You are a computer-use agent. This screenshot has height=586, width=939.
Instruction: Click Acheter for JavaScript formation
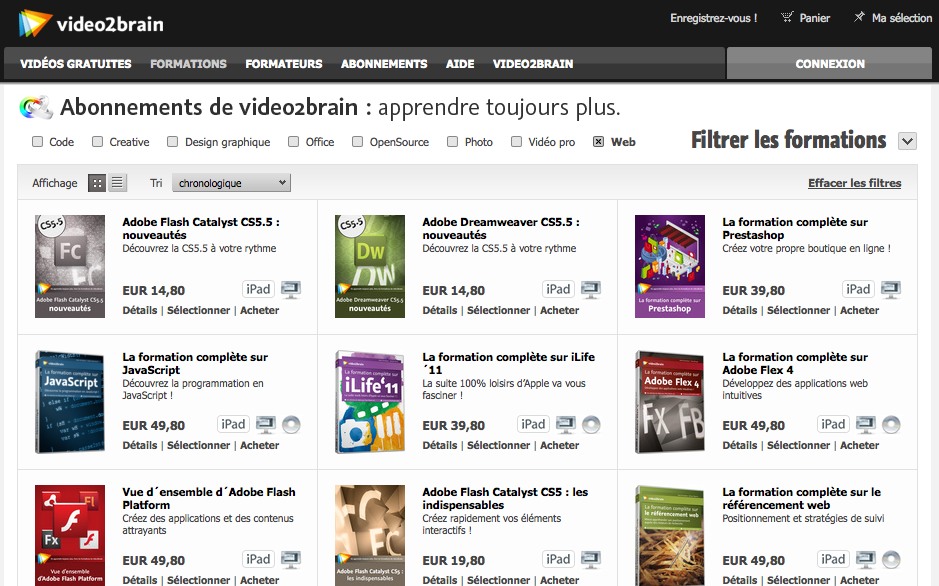(x=259, y=445)
